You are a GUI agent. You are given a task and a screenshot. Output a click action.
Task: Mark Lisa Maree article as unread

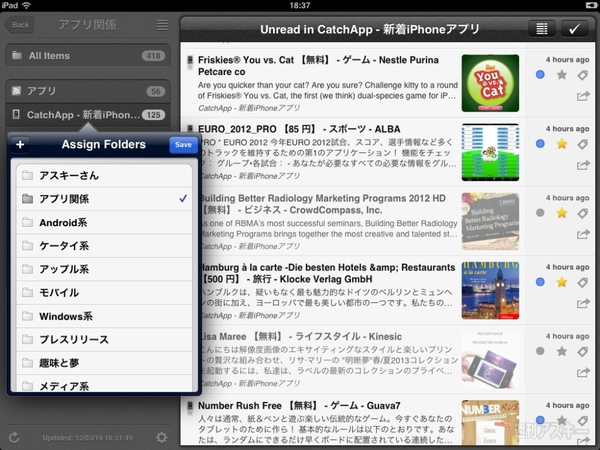click(x=540, y=351)
